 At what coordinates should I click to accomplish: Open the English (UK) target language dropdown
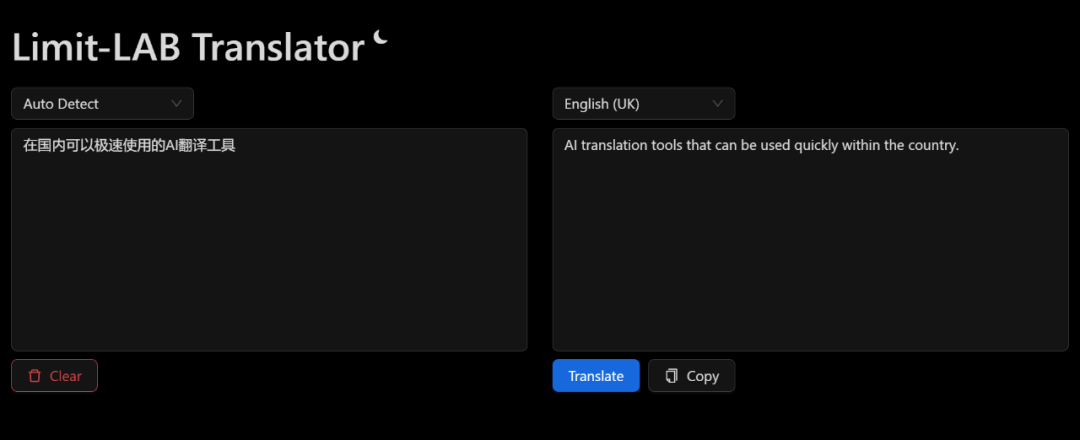(x=643, y=104)
